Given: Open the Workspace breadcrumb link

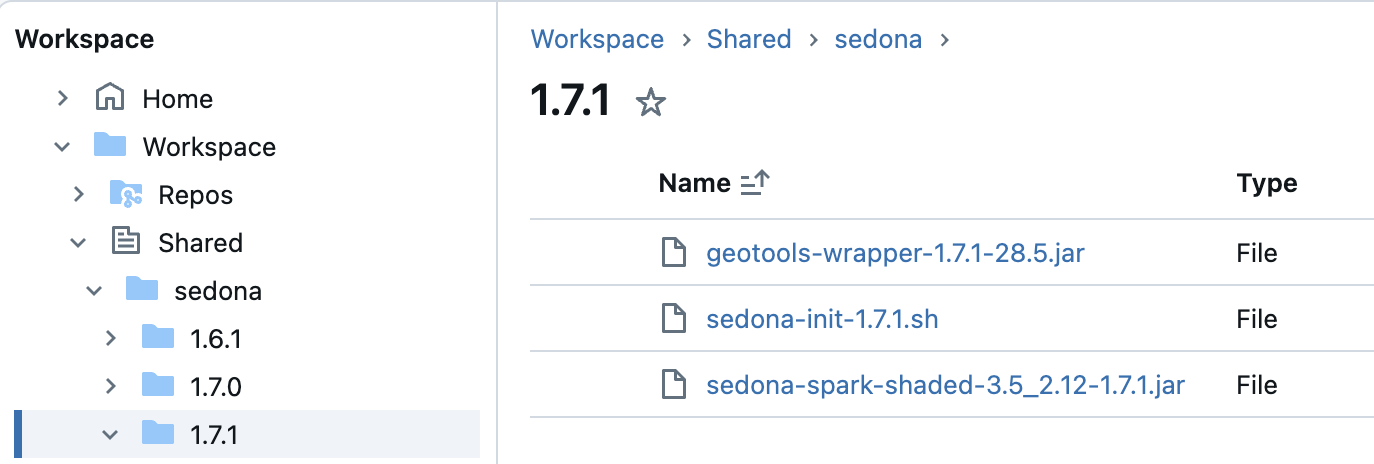Looking at the screenshot, I should 597,39.
